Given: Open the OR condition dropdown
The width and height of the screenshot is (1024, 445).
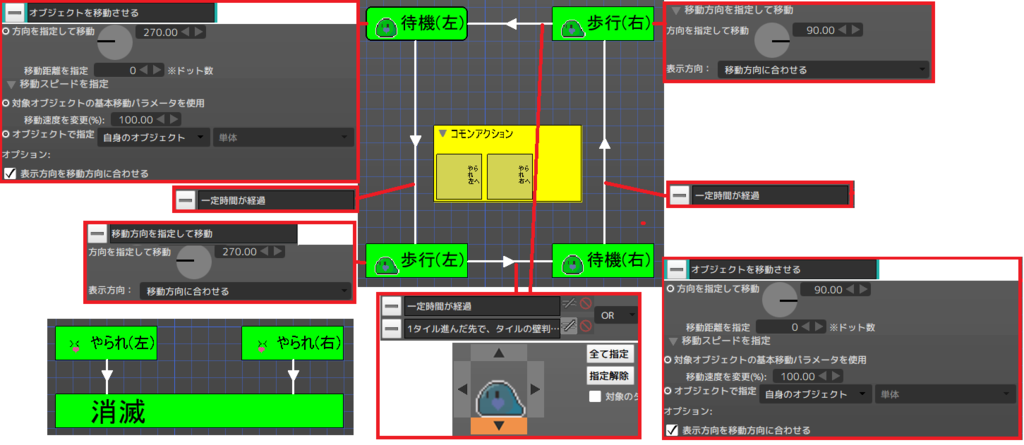Looking at the screenshot, I should click(x=617, y=315).
